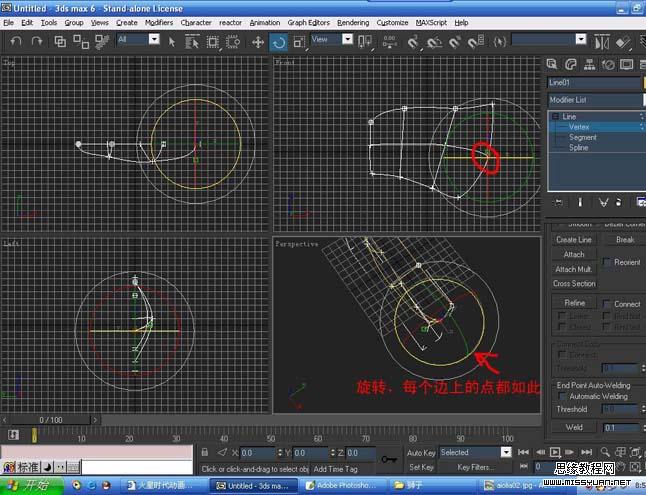The image size is (646, 495).
Task: Click the Set Keys key icon
Action: tap(389, 459)
